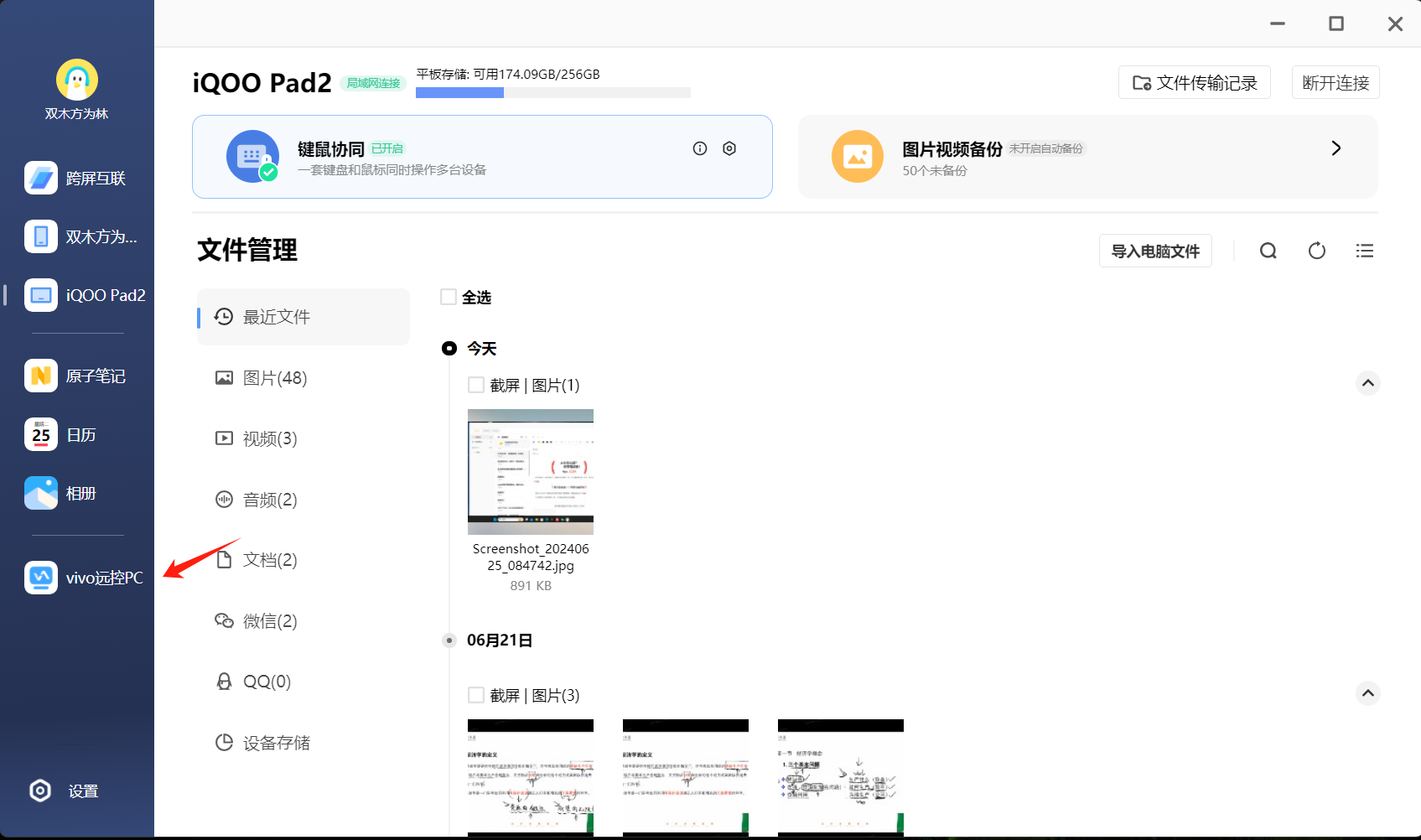Image resolution: width=1421 pixels, height=840 pixels.
Task: Refresh the file list
Action: [x=1316, y=251]
